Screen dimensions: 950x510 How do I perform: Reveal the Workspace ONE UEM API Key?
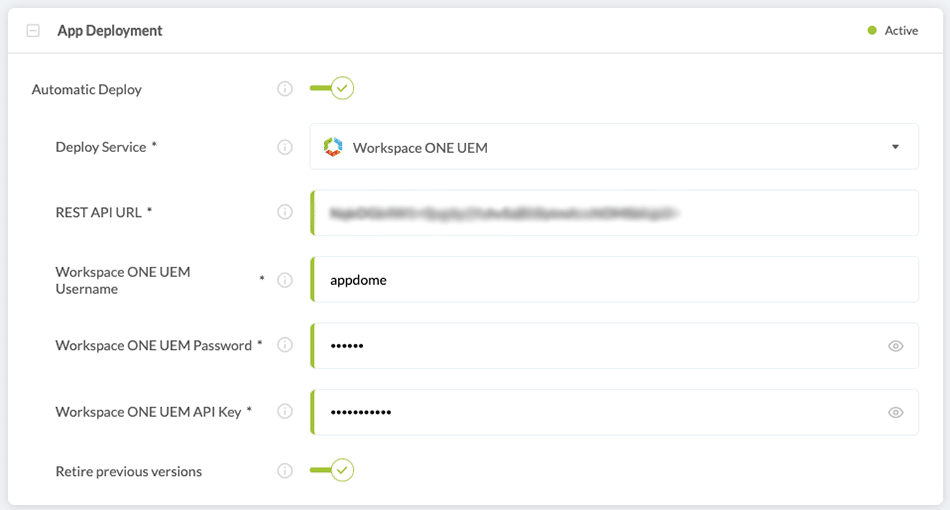click(x=896, y=412)
